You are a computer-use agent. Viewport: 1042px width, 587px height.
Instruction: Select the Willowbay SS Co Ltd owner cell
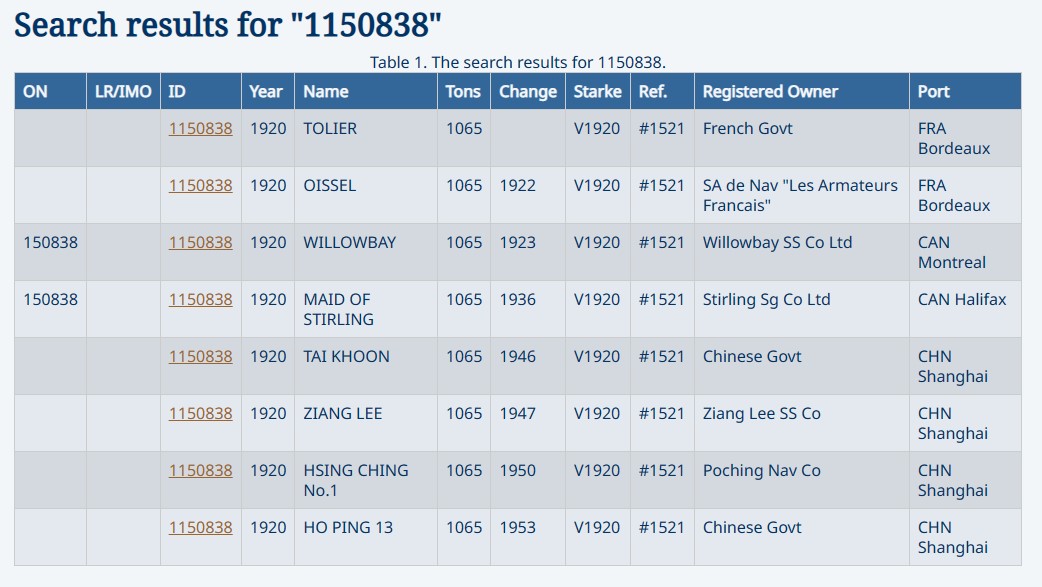coord(801,252)
